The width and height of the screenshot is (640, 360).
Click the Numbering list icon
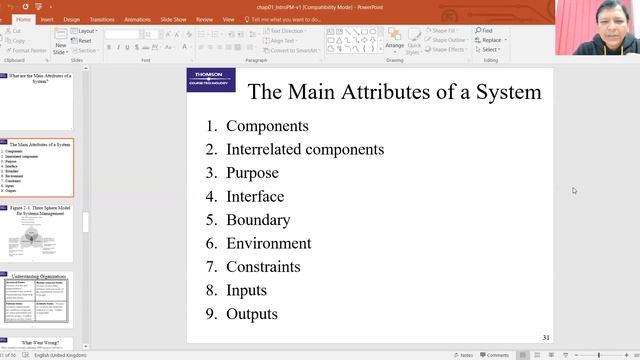point(216,35)
